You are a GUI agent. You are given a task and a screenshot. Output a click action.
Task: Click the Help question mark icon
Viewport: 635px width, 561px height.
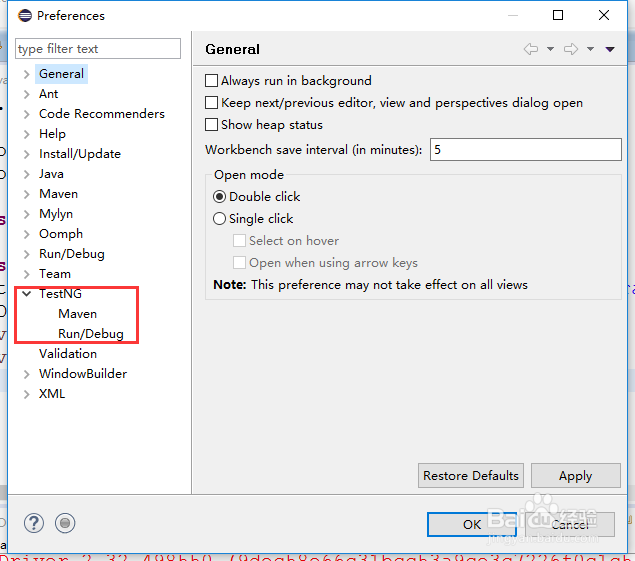tap(34, 523)
